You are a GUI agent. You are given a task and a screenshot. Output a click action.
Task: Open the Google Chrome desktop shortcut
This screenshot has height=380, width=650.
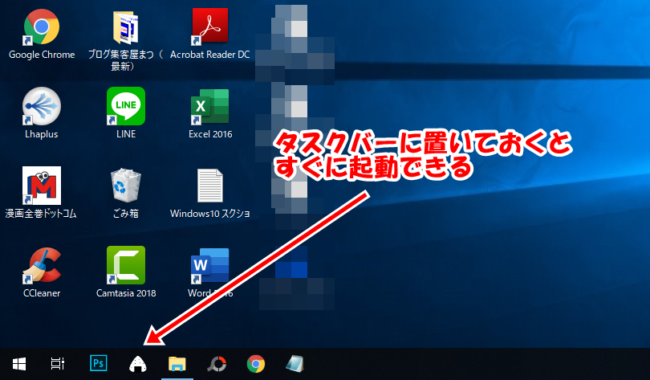point(41,27)
